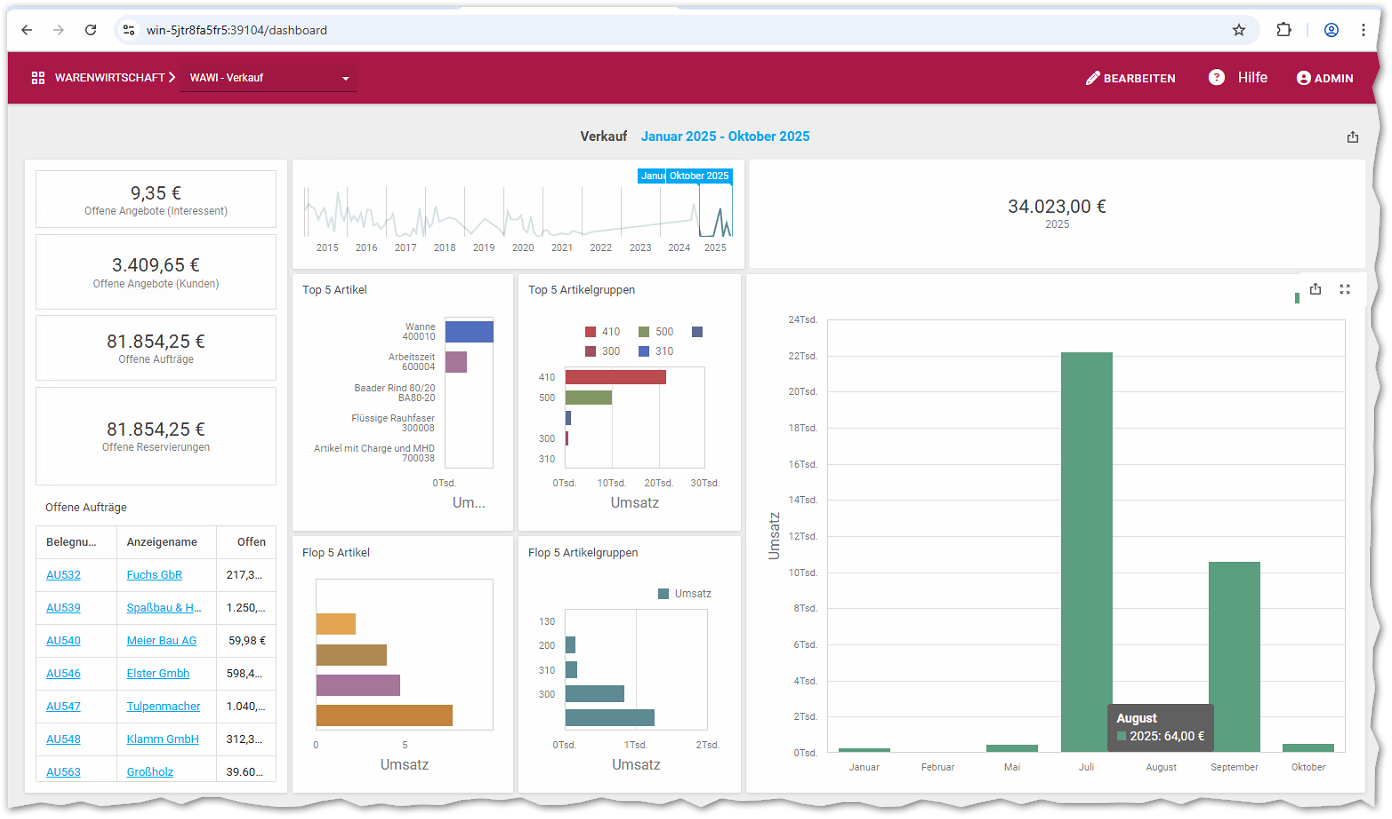Toggle legend series 500 in Top 5 Artikelgruppen
Screen dimensions: 1392x819
point(654,332)
